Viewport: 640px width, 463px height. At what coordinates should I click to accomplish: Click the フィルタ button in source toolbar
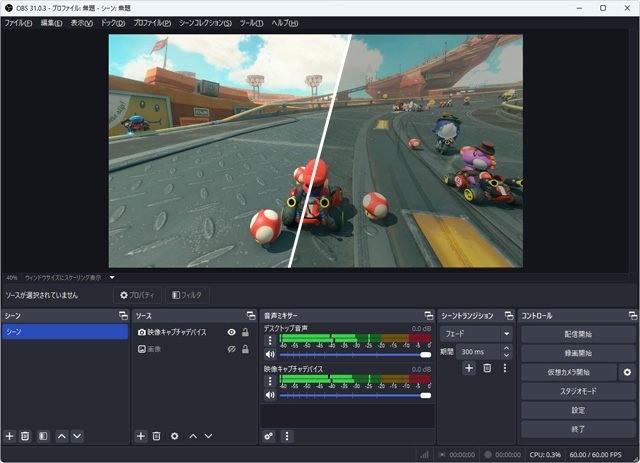[187, 295]
